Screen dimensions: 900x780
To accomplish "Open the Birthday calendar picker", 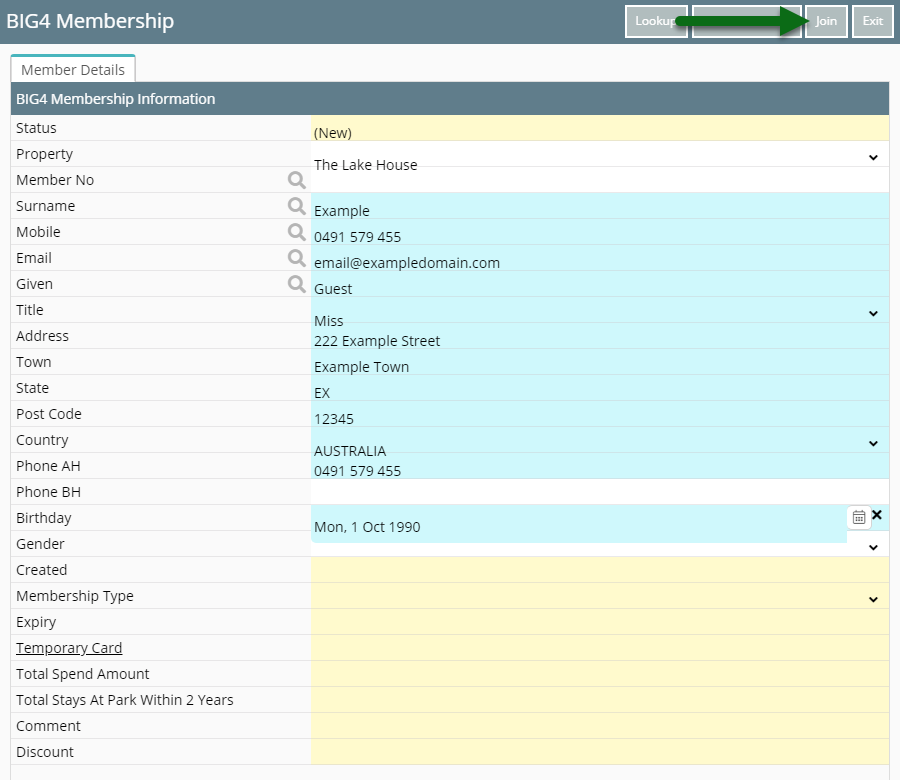I will pos(859,518).
